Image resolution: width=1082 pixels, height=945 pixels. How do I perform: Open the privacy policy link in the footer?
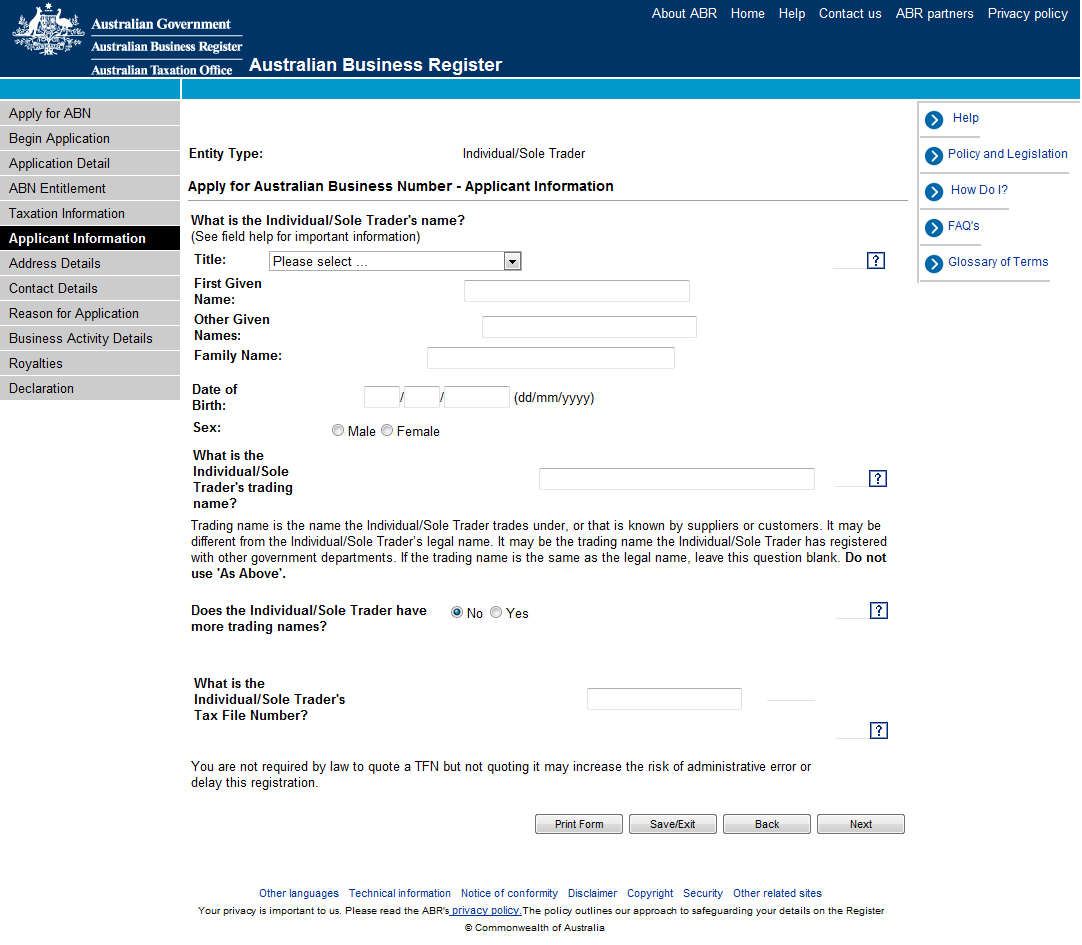[x=486, y=911]
